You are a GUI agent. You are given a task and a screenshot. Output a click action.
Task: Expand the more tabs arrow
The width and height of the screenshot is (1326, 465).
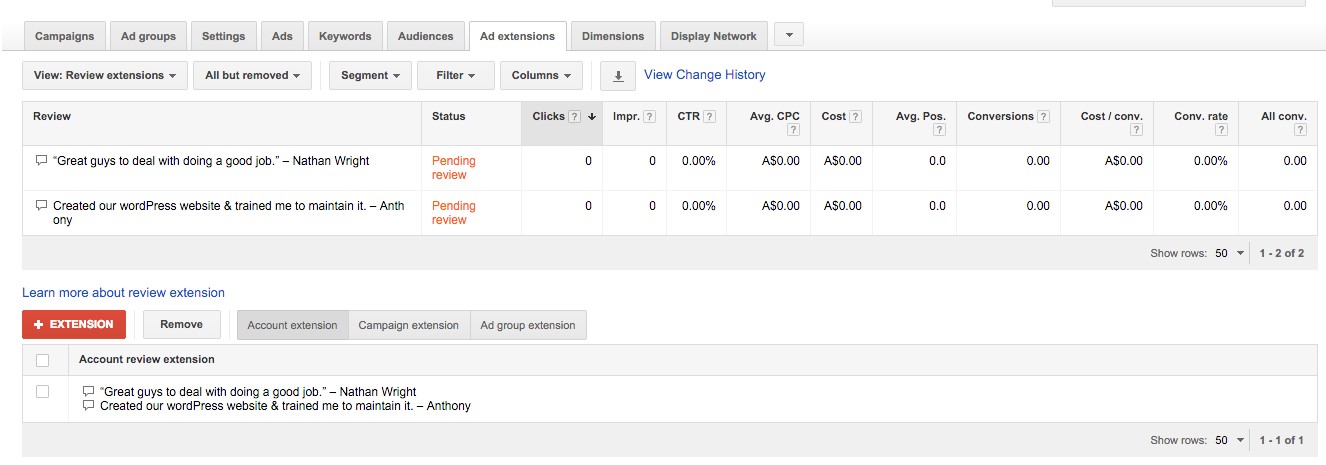click(x=789, y=35)
